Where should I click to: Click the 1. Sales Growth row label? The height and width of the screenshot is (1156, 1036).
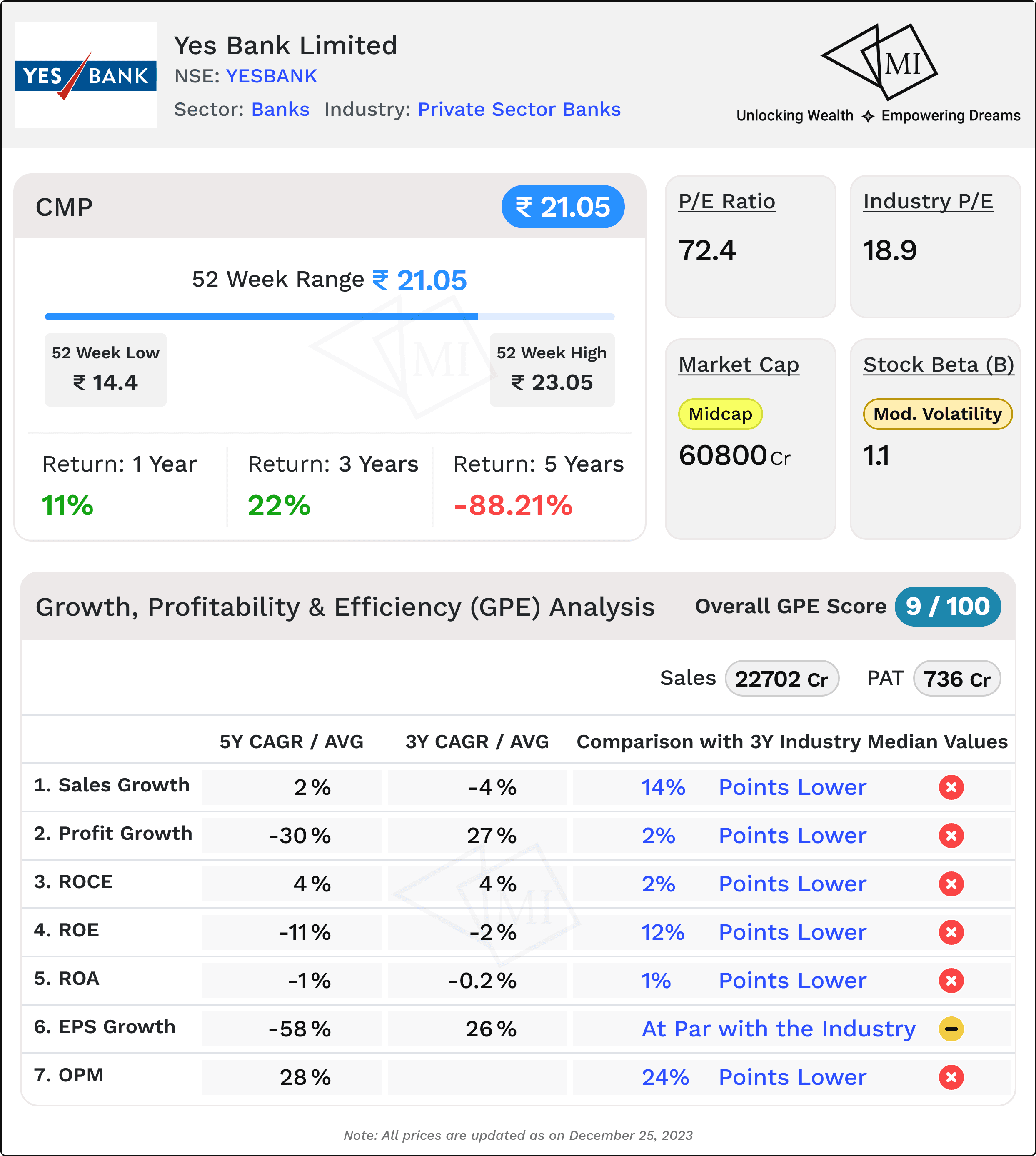[112, 785]
